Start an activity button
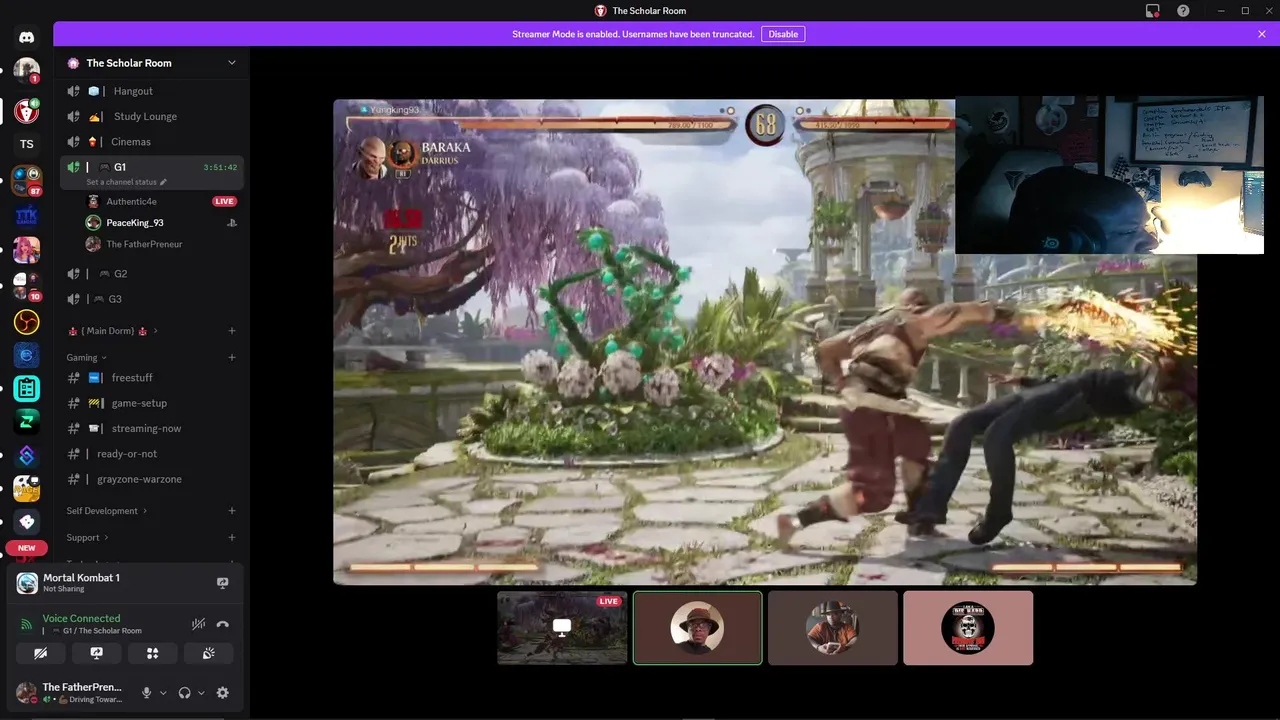The height and width of the screenshot is (720, 1280). point(153,653)
